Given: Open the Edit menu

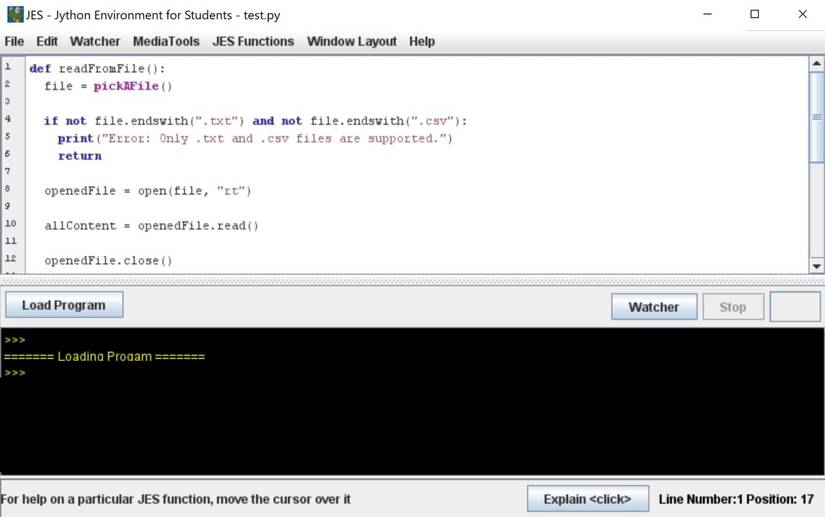Looking at the screenshot, I should (x=47, y=42).
